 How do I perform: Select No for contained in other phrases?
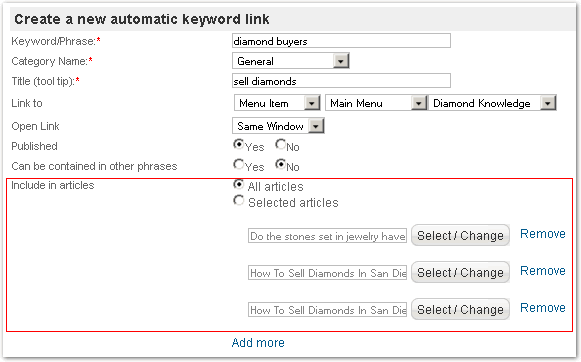click(280, 164)
